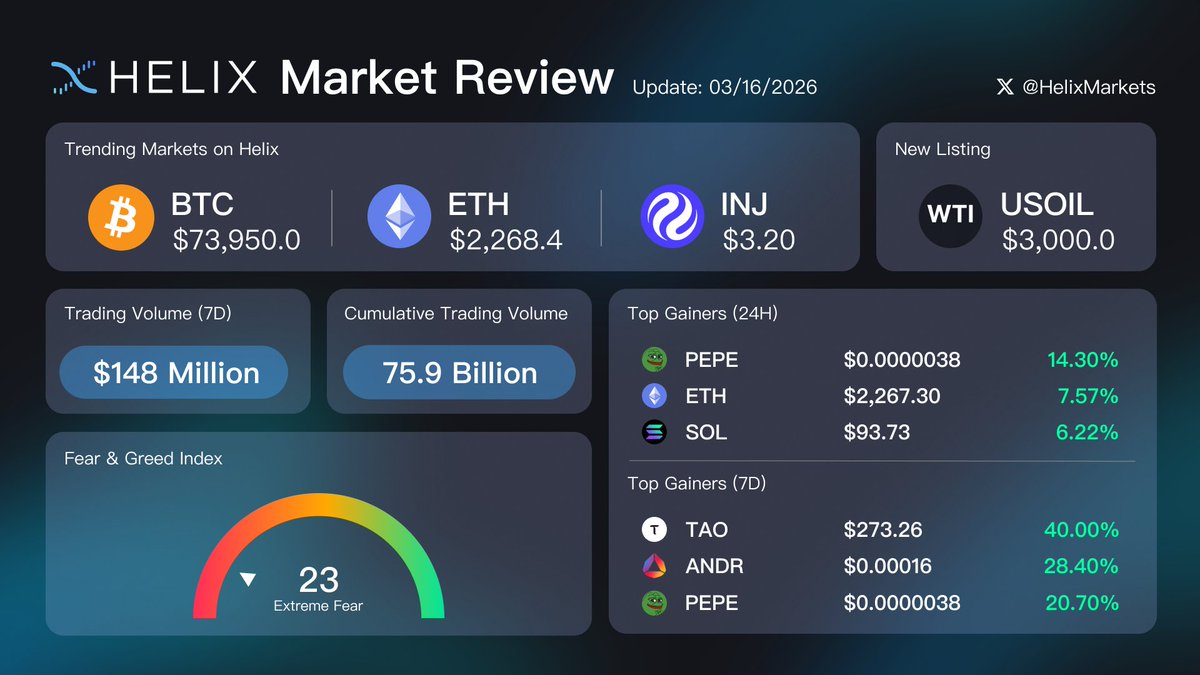Click the $273.26 TAO price
Image resolution: width=1200 pixels, height=675 pixels.
[883, 530]
